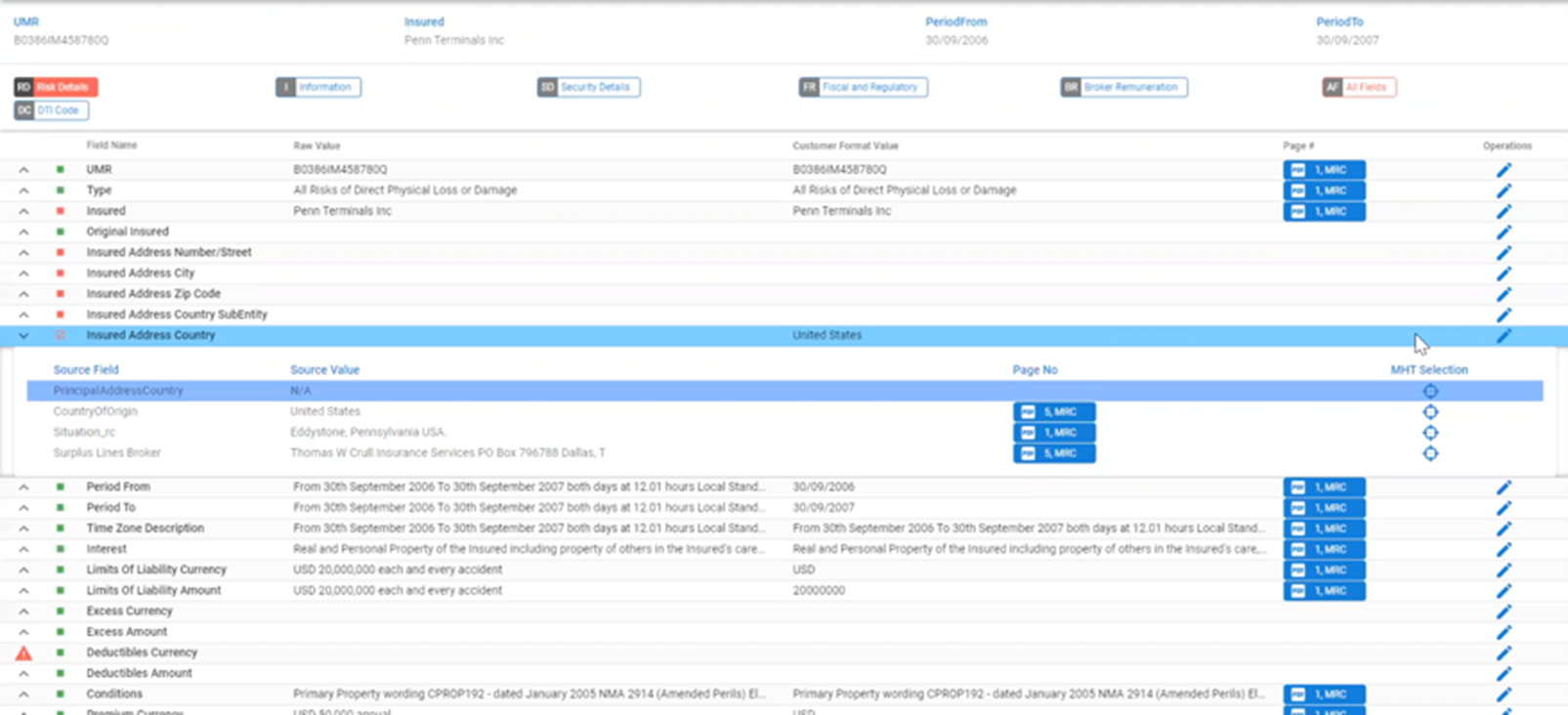Expand the Type row chevron
The height and width of the screenshot is (715, 1568).
(x=23, y=190)
